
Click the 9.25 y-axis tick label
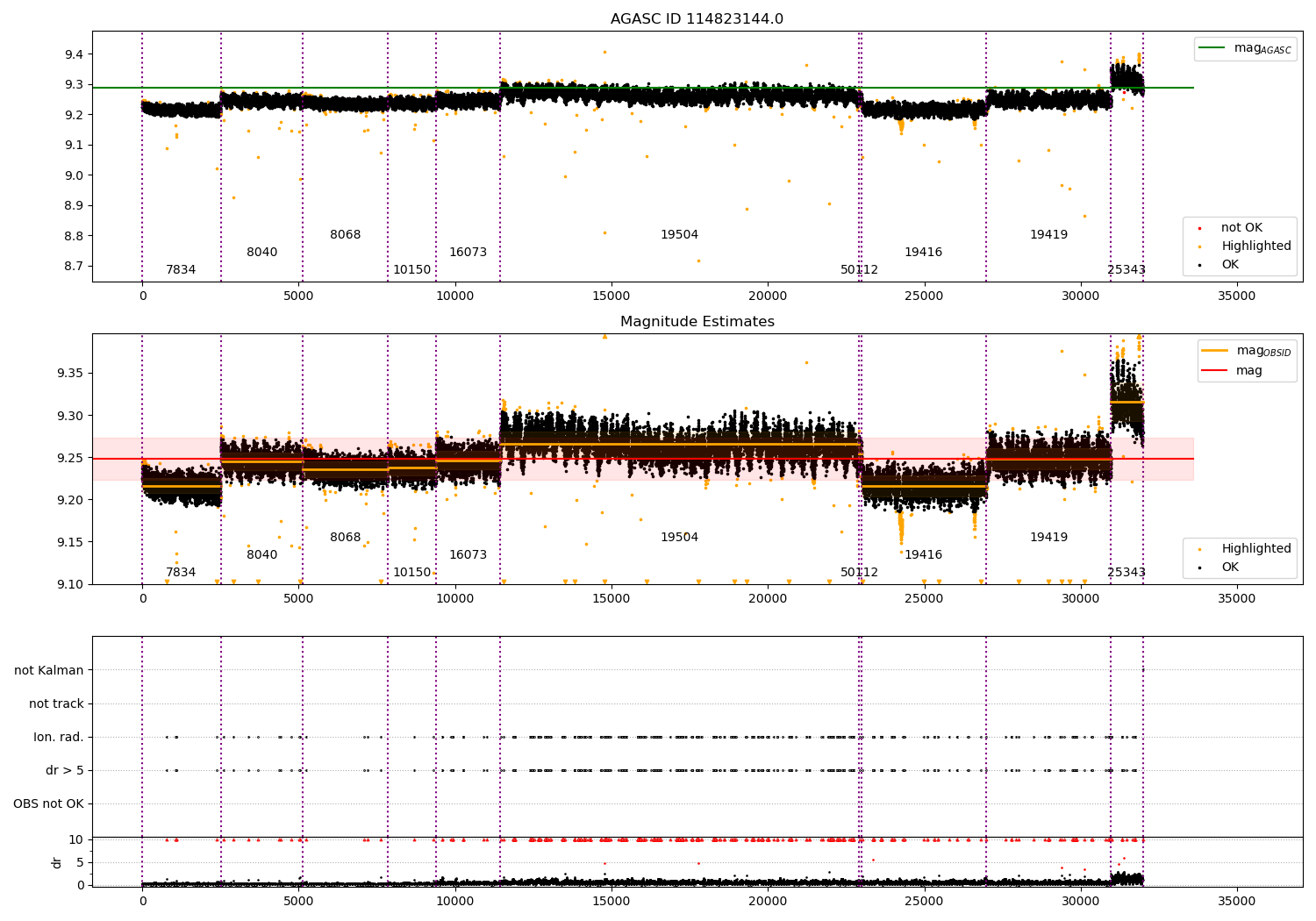point(70,458)
